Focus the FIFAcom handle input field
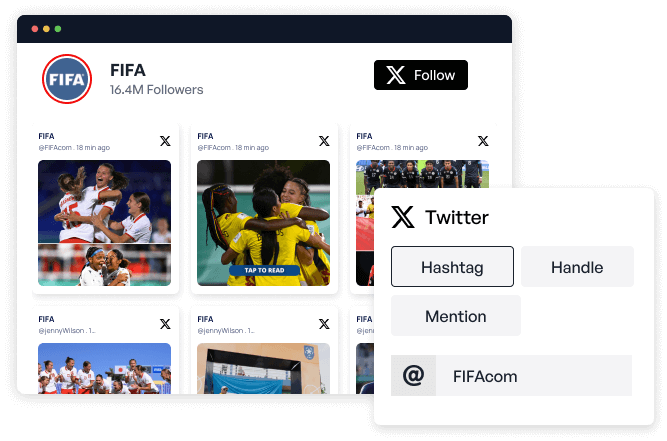The width and height of the screenshot is (667, 441). [511, 376]
